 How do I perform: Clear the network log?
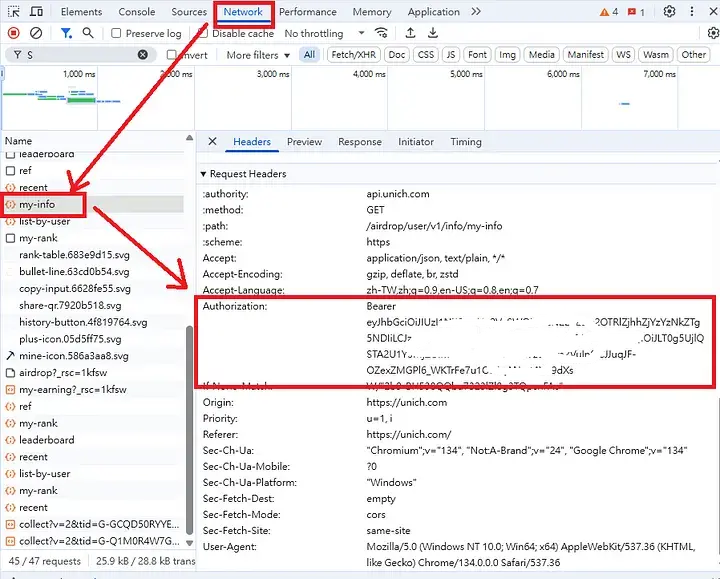(36, 33)
